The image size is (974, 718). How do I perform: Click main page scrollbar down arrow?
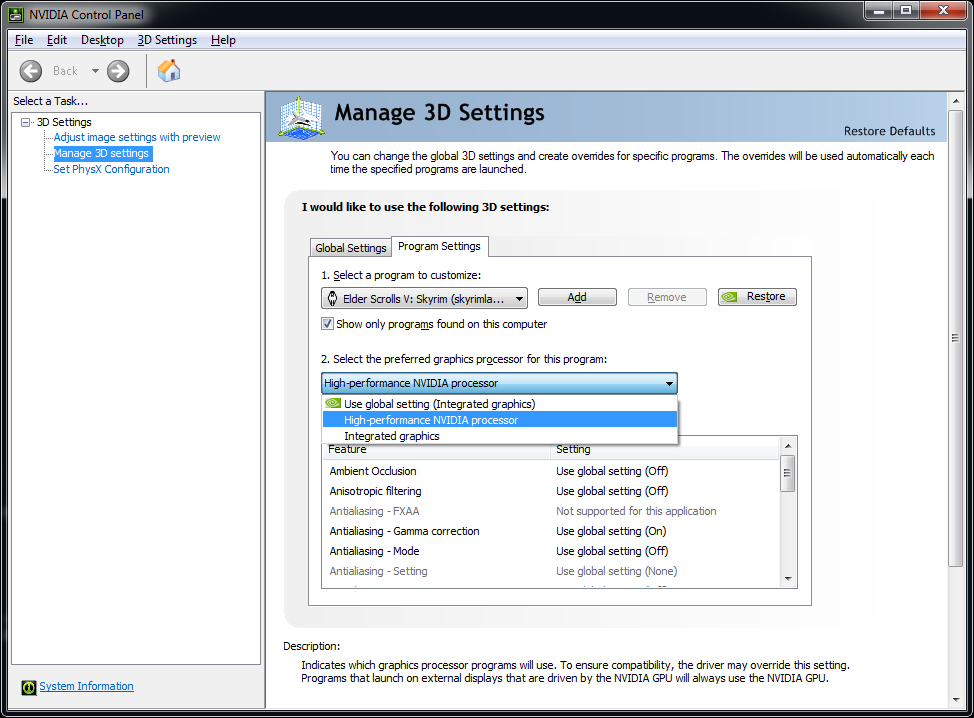956,700
